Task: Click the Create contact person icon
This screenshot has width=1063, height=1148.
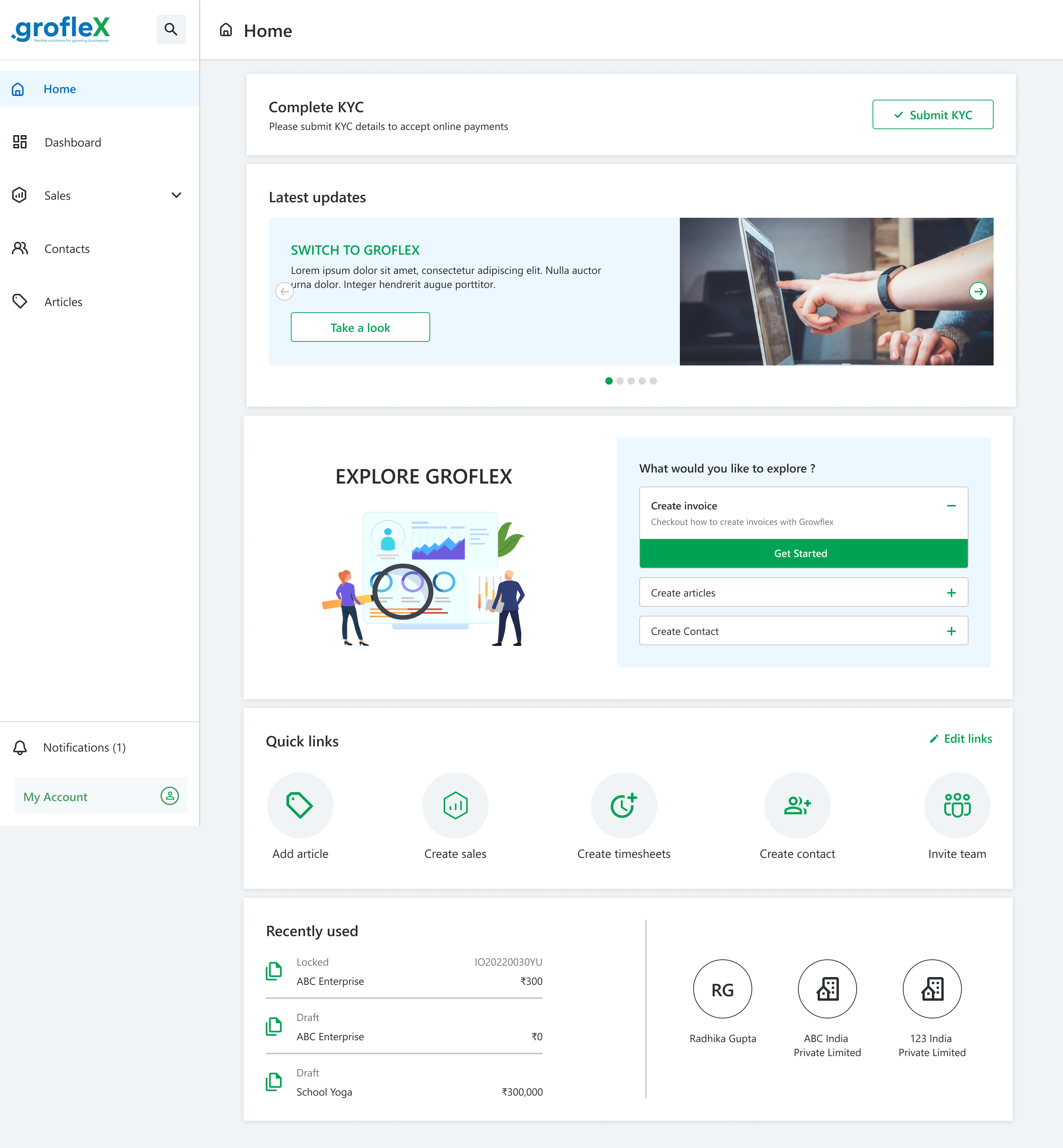Action: 797,805
